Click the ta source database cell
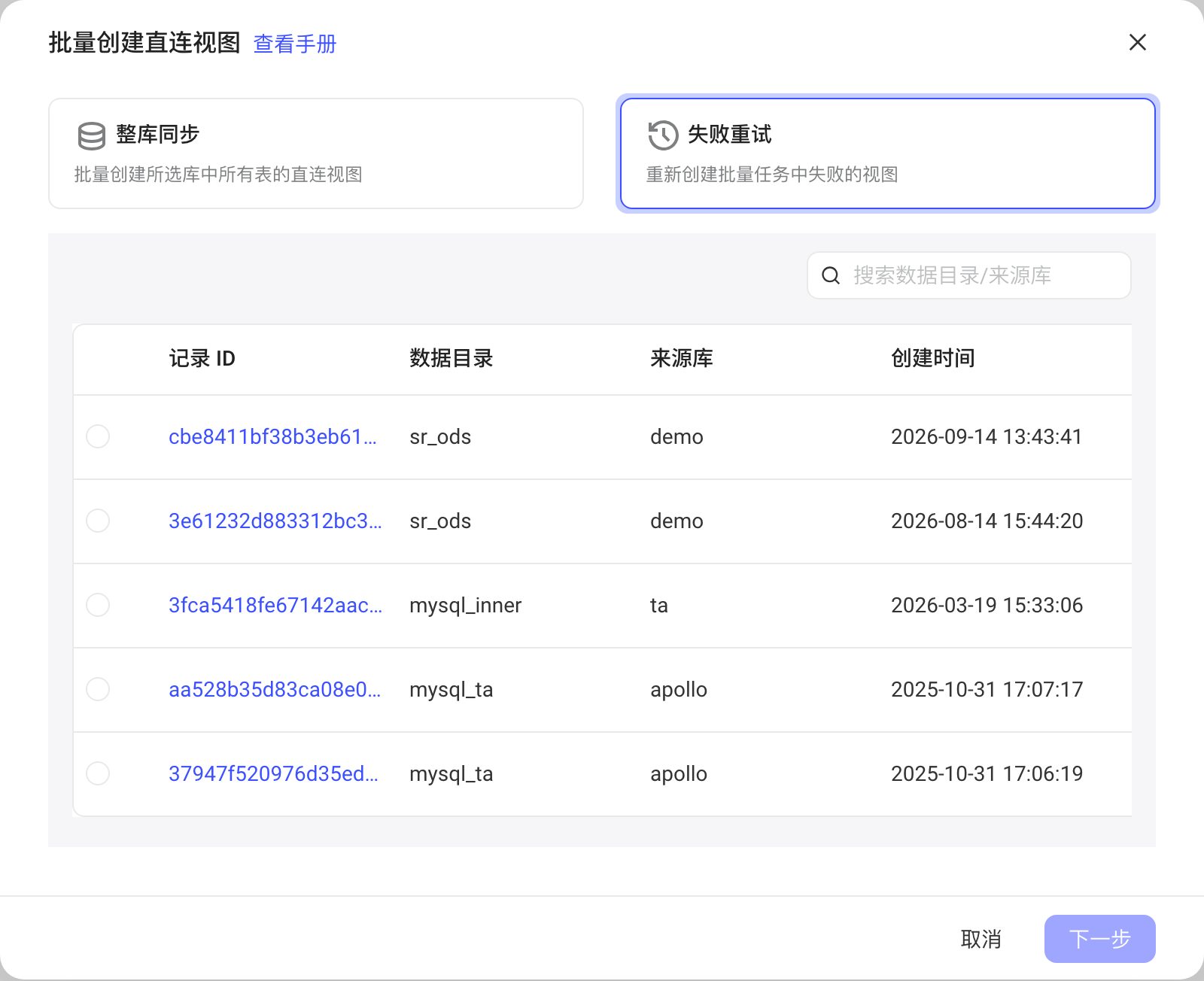 click(659, 605)
